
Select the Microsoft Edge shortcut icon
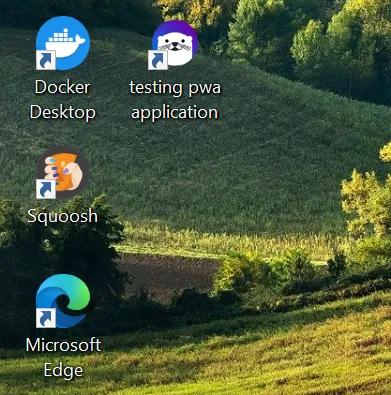63,301
